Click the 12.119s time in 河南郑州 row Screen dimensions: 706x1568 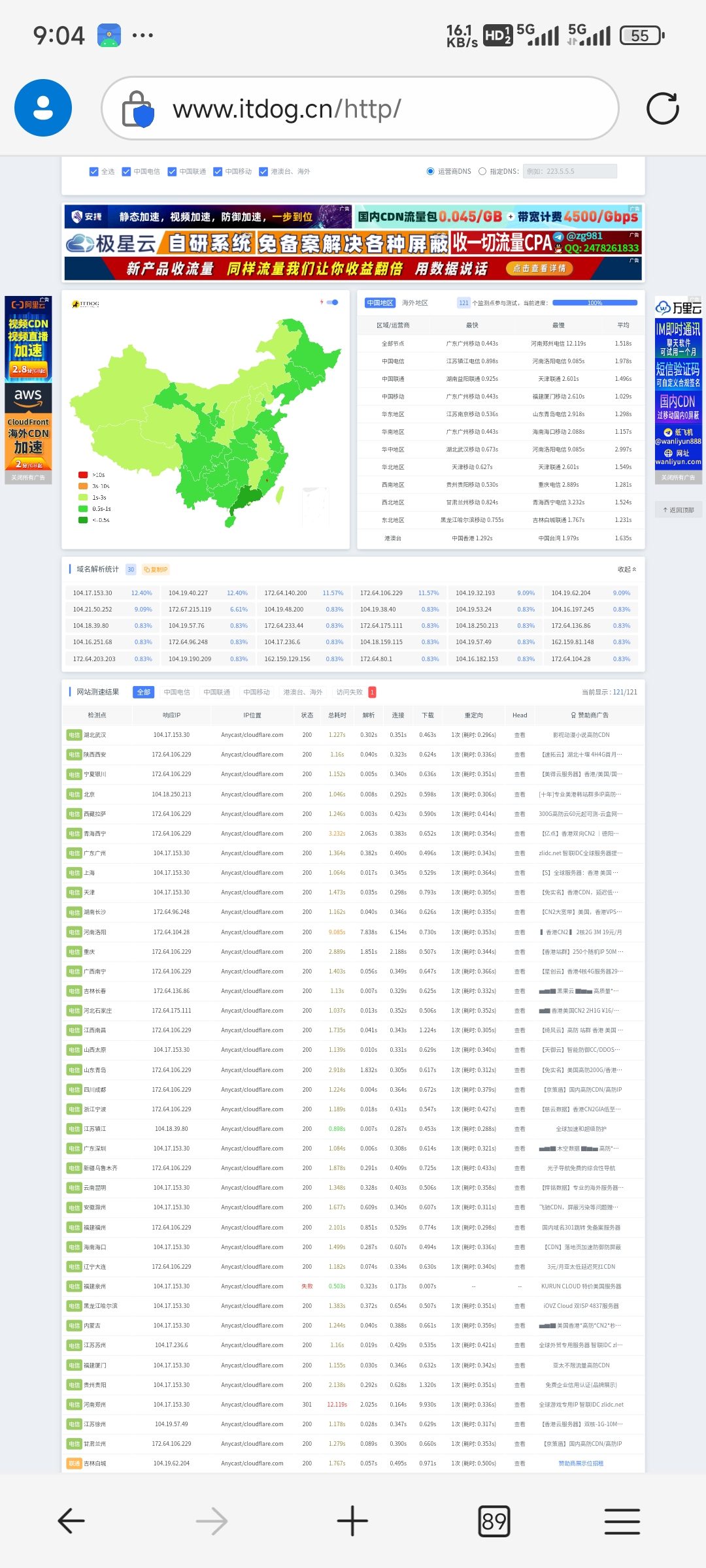(337, 1405)
